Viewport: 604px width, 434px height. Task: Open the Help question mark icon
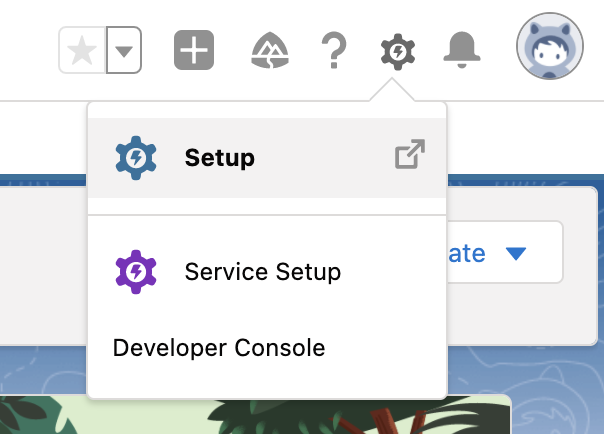click(x=334, y=50)
